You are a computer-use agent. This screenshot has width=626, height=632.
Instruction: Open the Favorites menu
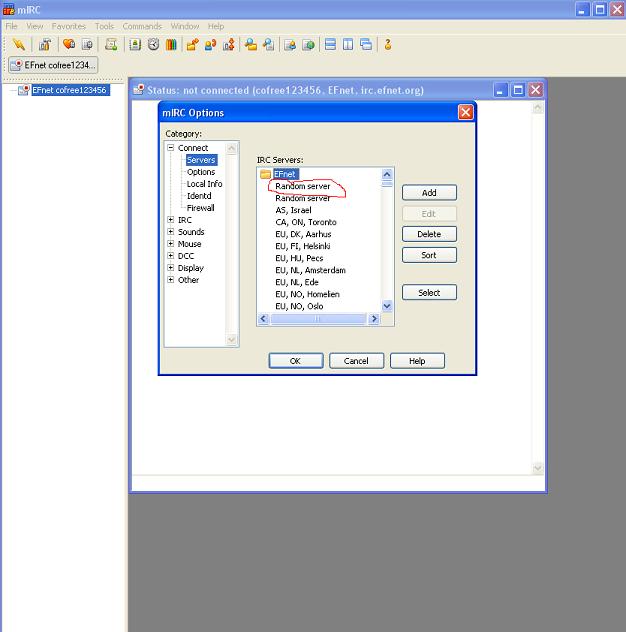pos(69,26)
